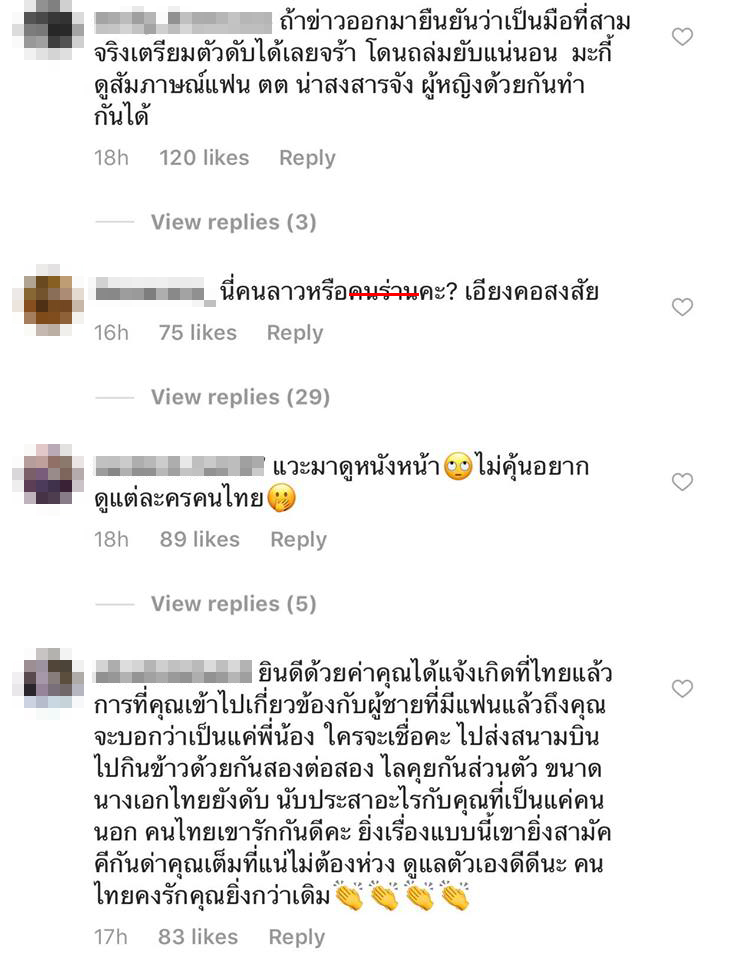732x960 pixels.
Task: Expand View replies (5)
Action: click(x=233, y=604)
